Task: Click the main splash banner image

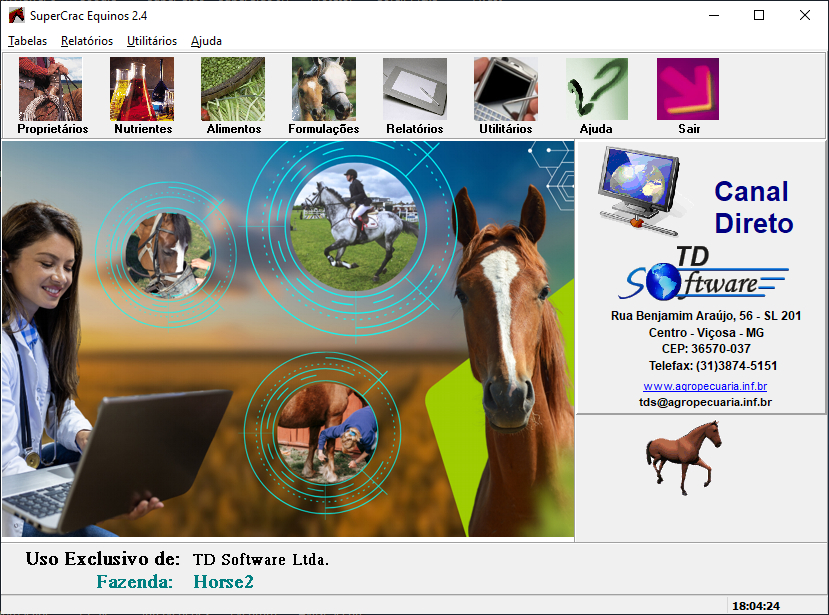Action: pos(288,339)
